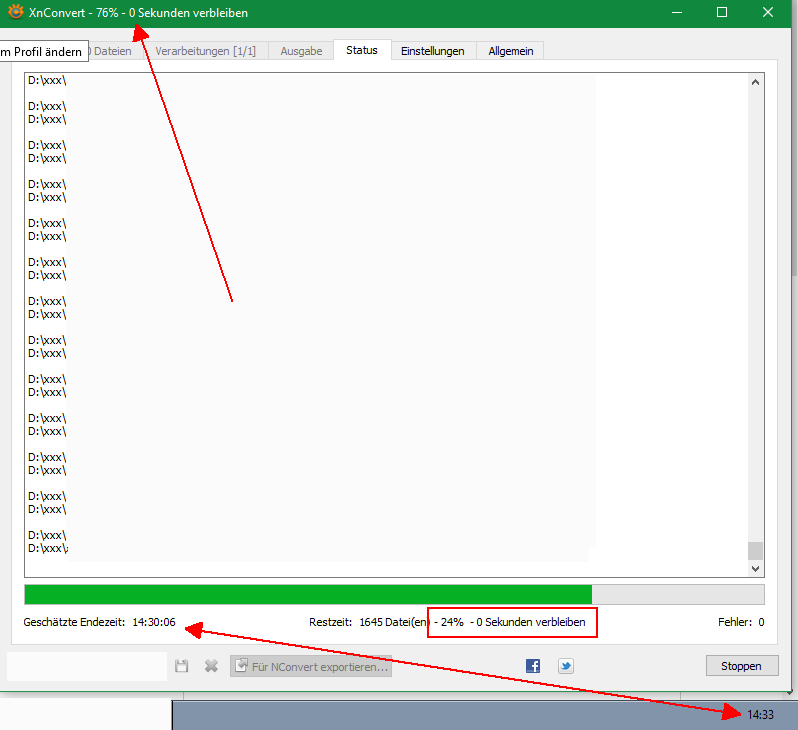This screenshot has width=798, height=730.
Task: Click the log scrollbar up arrow
Action: 755,82
